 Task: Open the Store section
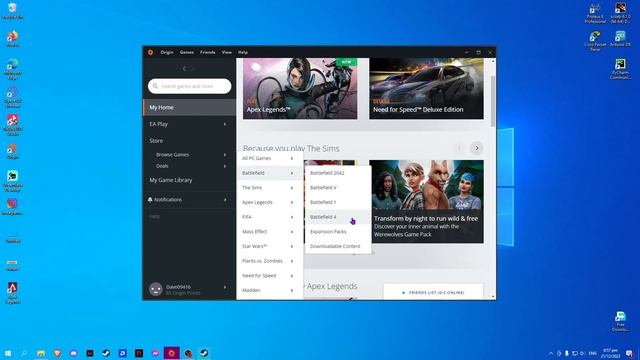(x=156, y=140)
